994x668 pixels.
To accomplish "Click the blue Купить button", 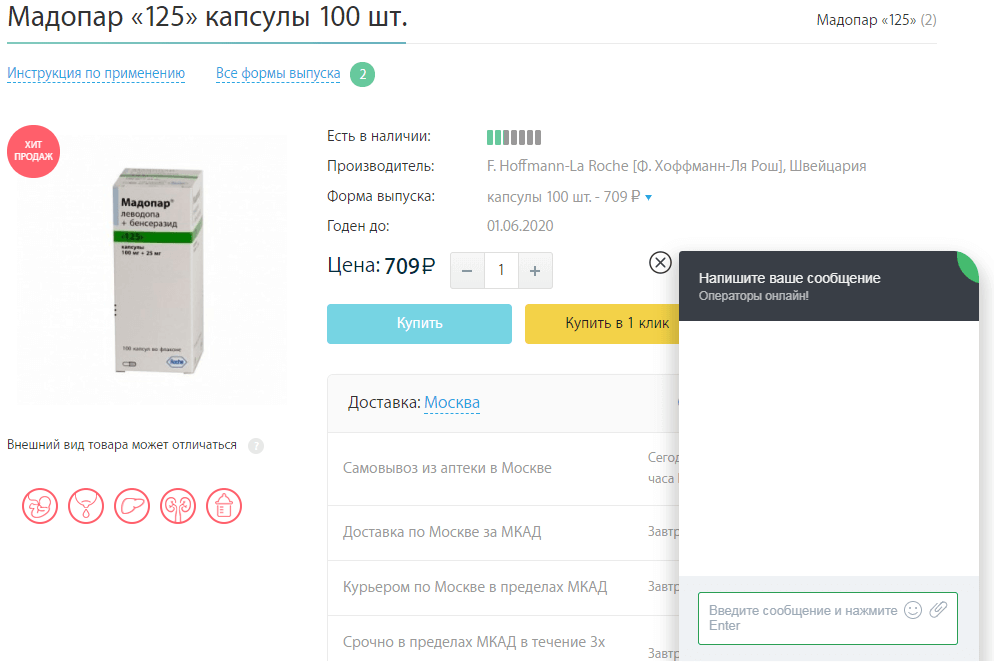I will [x=419, y=324].
